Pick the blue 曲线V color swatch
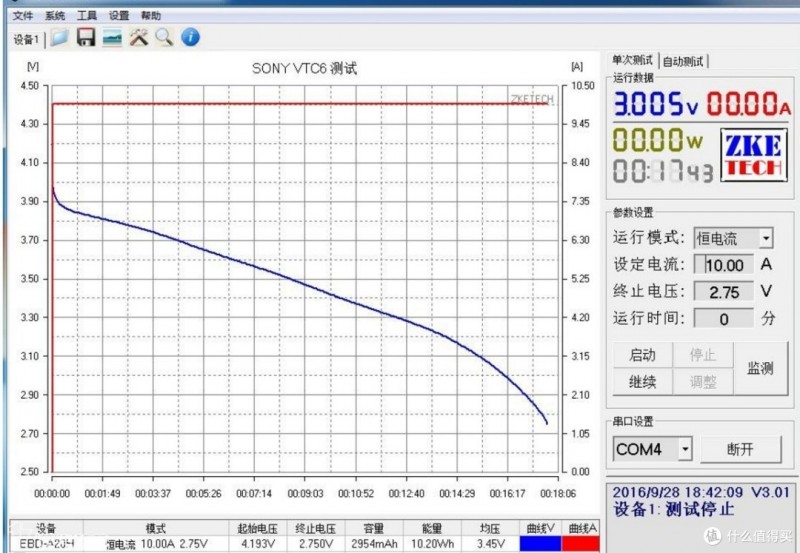The width and height of the screenshot is (800, 553). (540, 544)
